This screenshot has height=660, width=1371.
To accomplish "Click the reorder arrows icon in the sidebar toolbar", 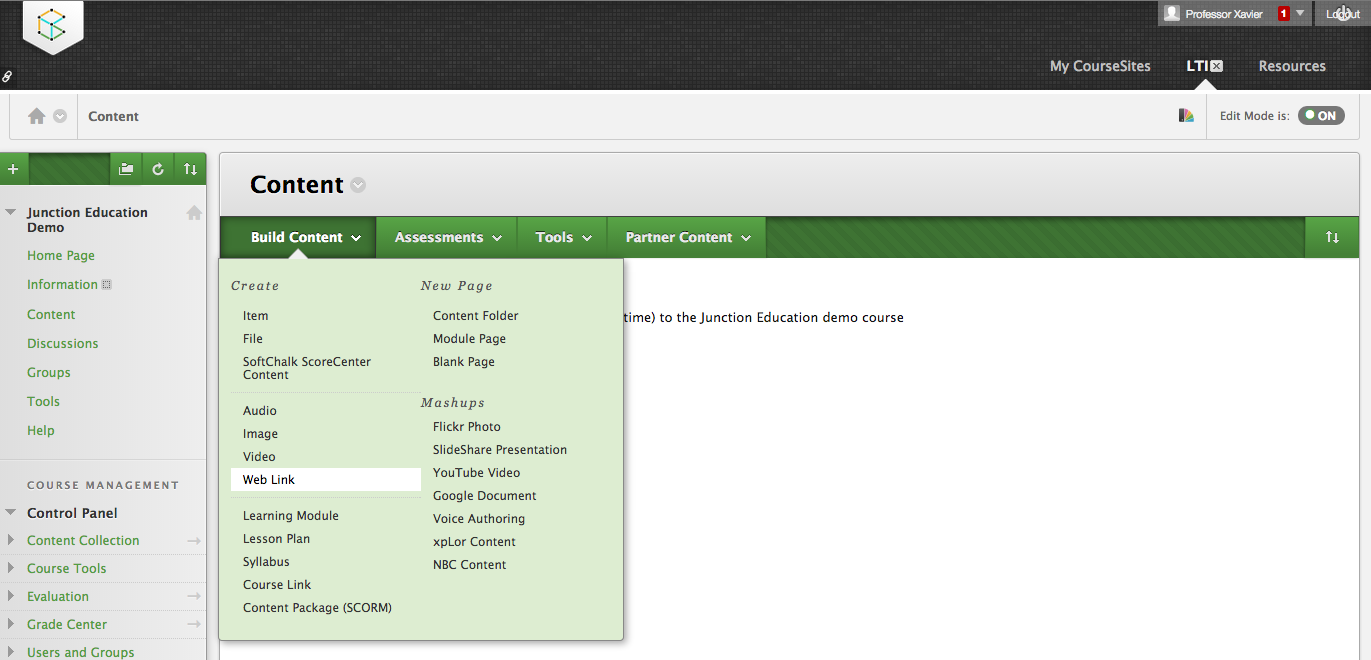I will pyautogui.click(x=190, y=169).
